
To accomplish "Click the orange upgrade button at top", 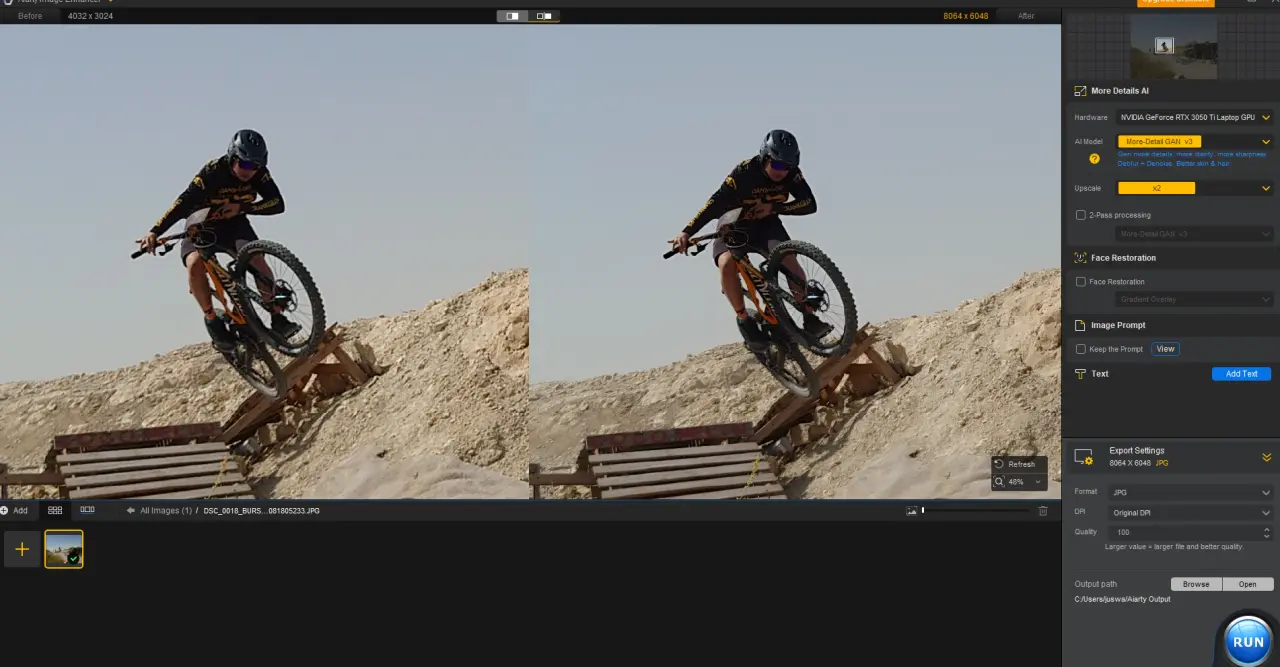I will (x=1176, y=3).
